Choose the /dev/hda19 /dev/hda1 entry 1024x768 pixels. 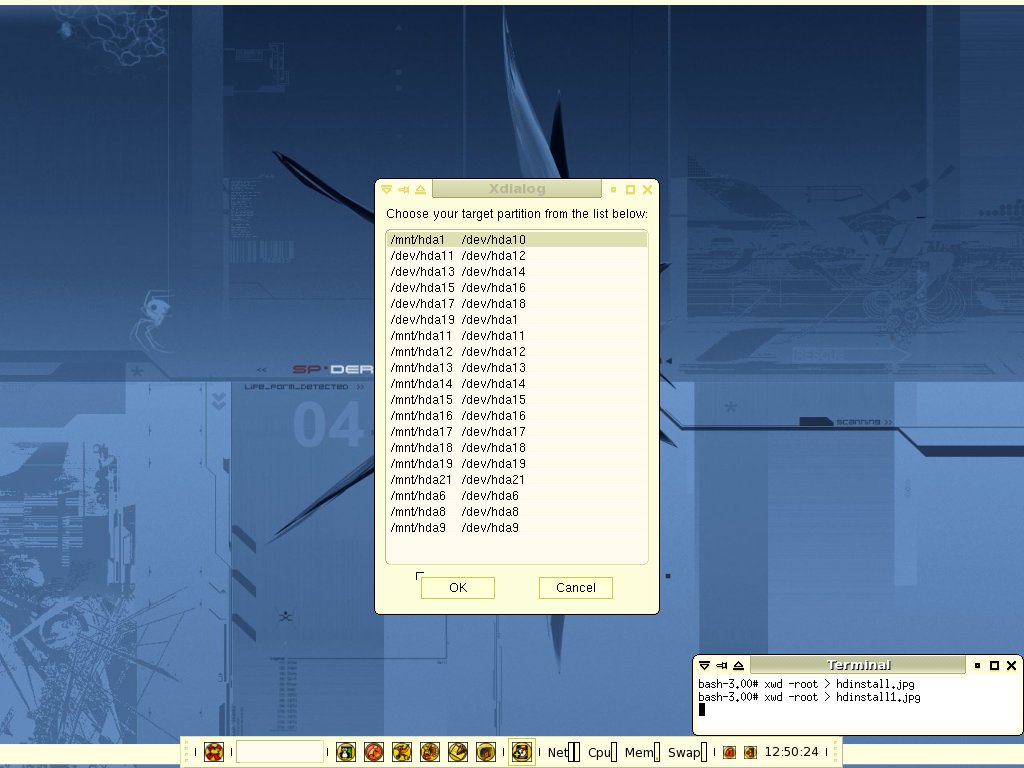(x=517, y=320)
